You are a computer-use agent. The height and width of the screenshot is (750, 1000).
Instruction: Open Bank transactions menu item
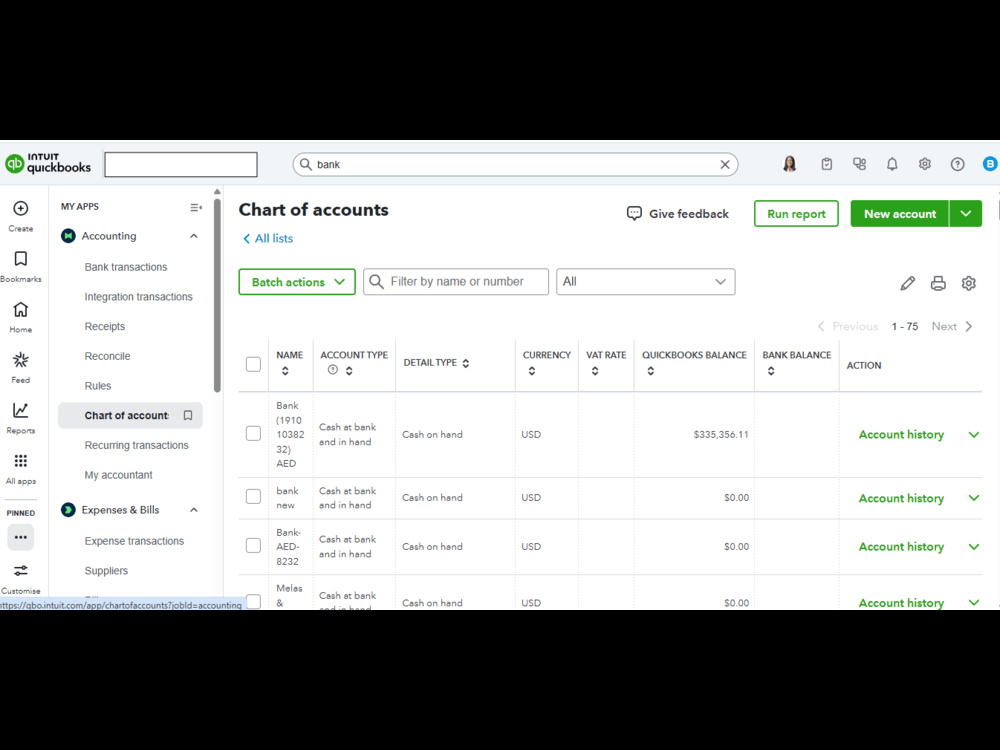pos(126,267)
